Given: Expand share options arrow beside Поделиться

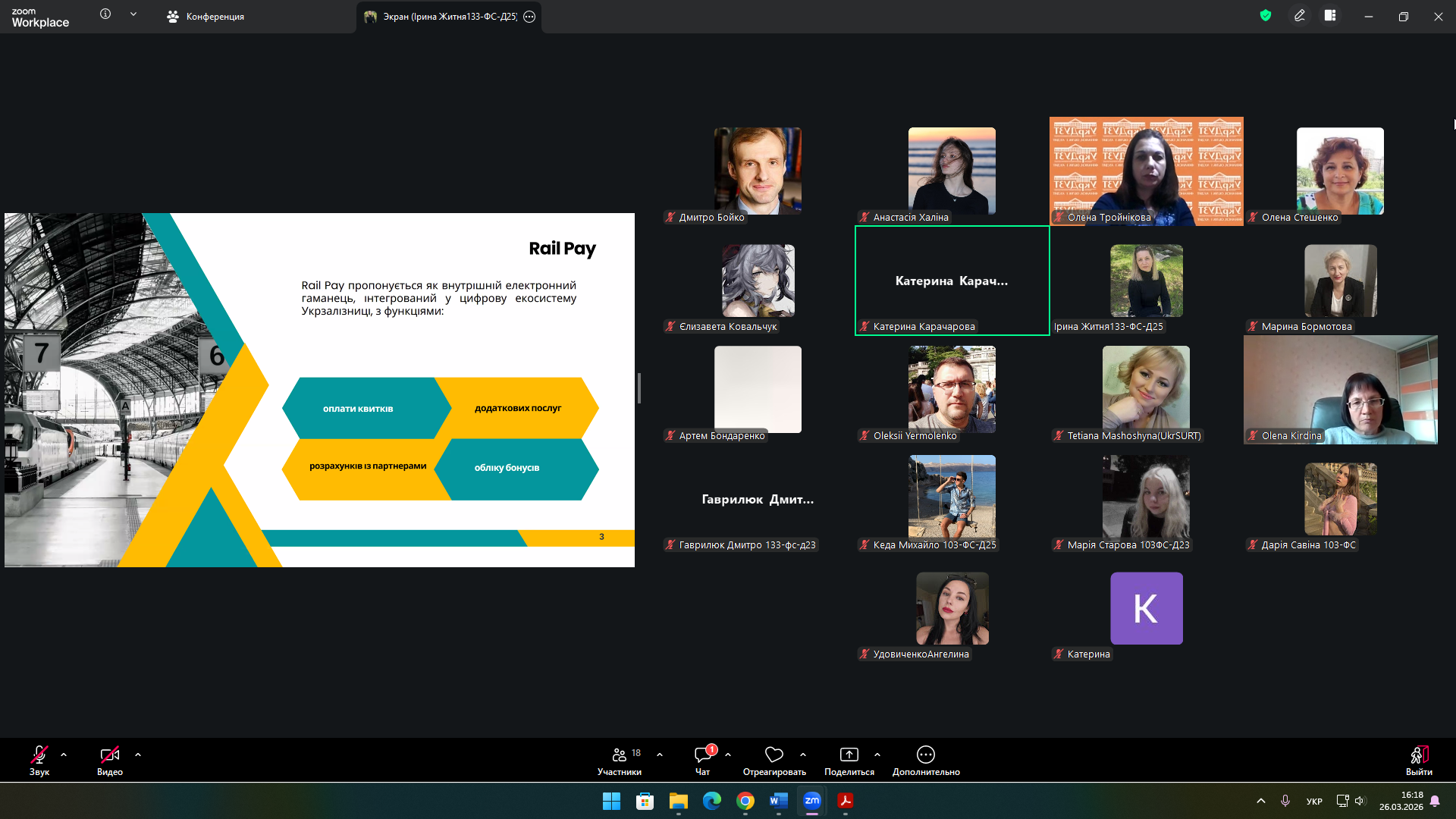Looking at the screenshot, I should point(877,755).
